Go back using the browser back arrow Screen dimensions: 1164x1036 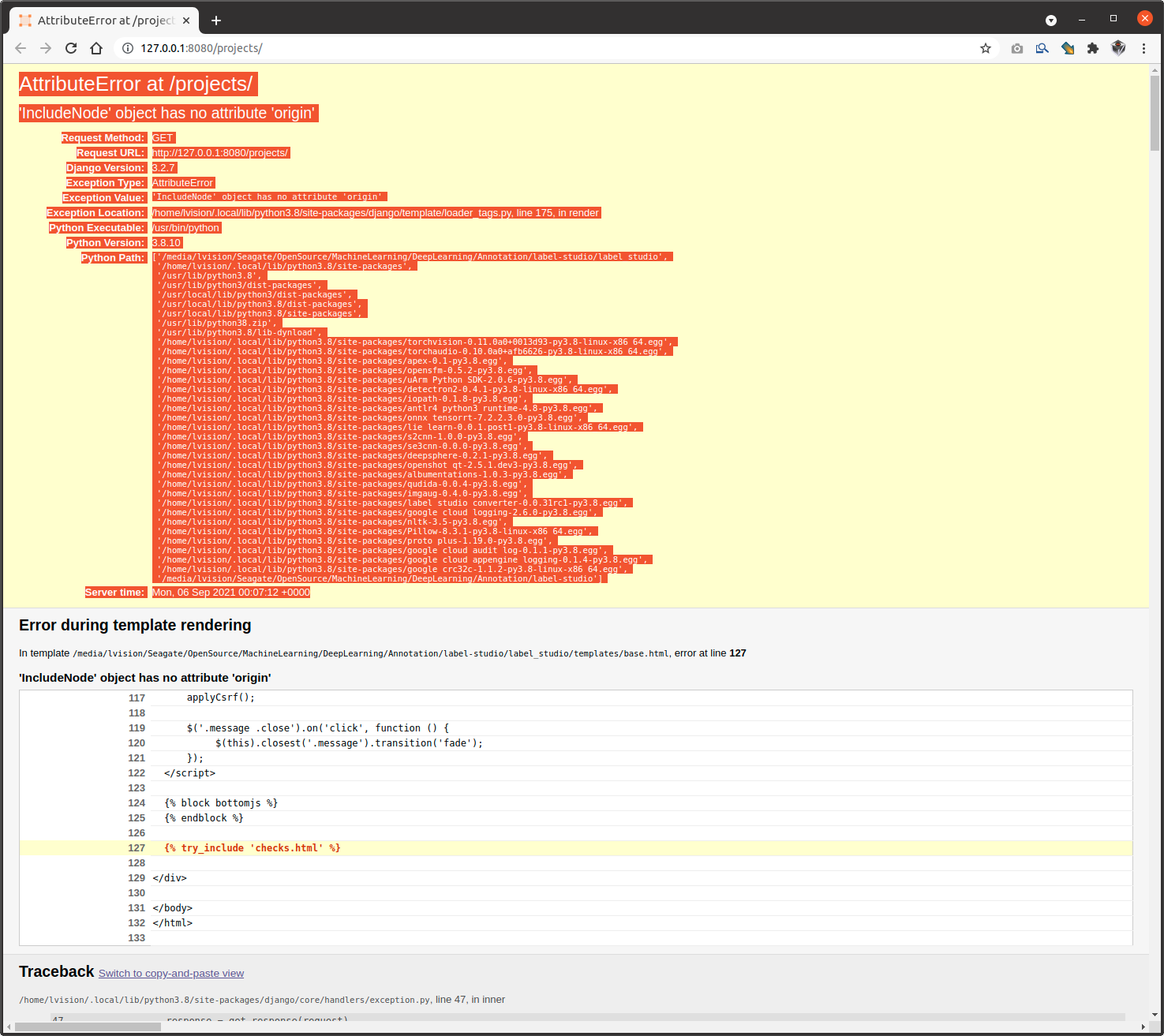[21, 48]
